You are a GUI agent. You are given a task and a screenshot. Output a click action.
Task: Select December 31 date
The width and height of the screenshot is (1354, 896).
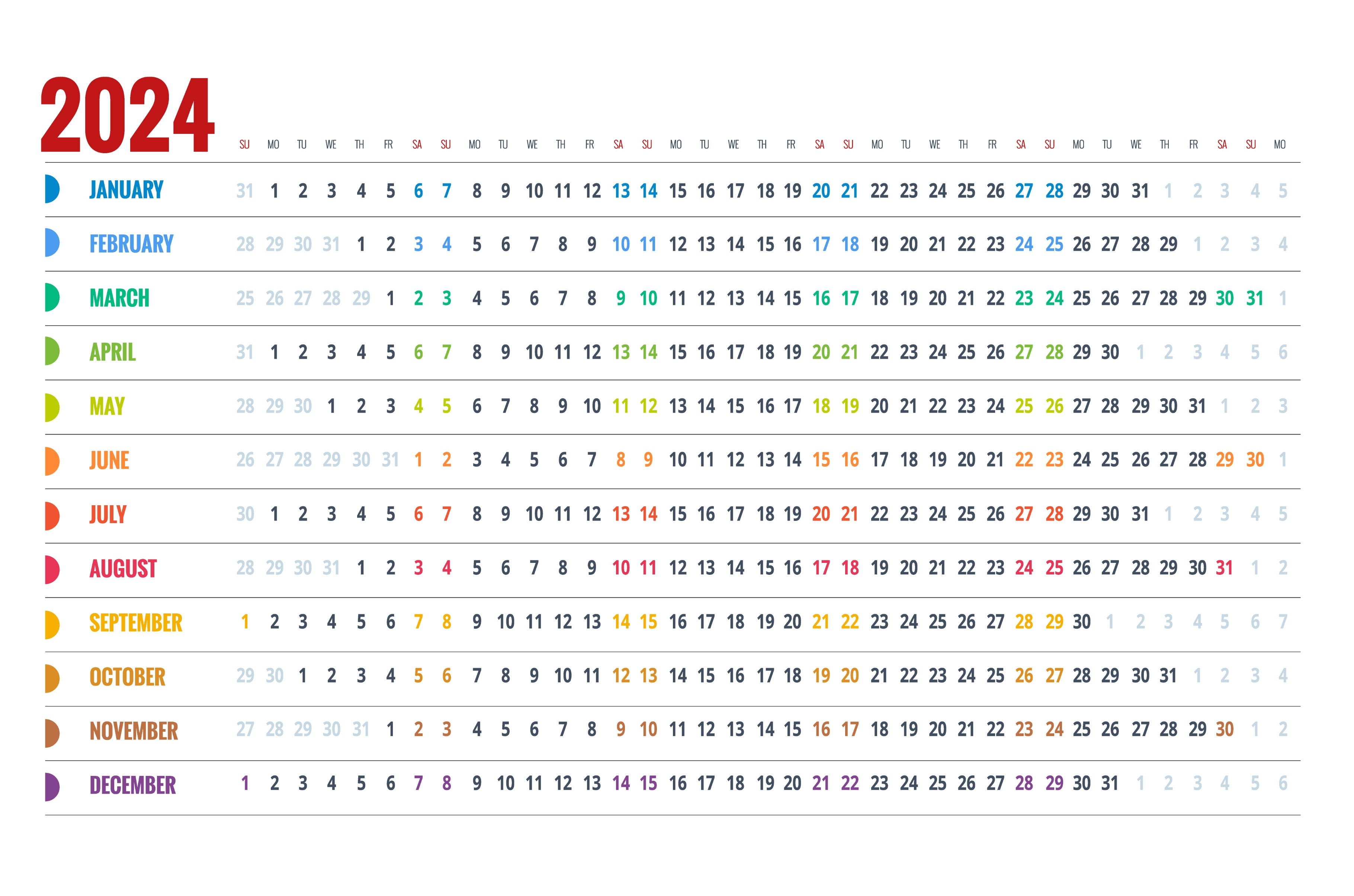(1110, 783)
